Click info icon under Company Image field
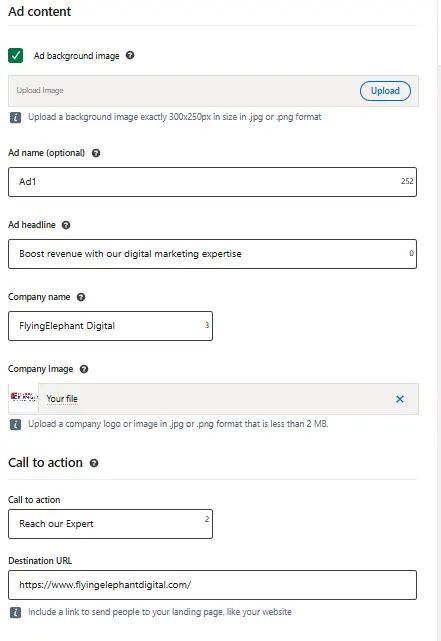The width and height of the screenshot is (441, 641). click(15, 424)
